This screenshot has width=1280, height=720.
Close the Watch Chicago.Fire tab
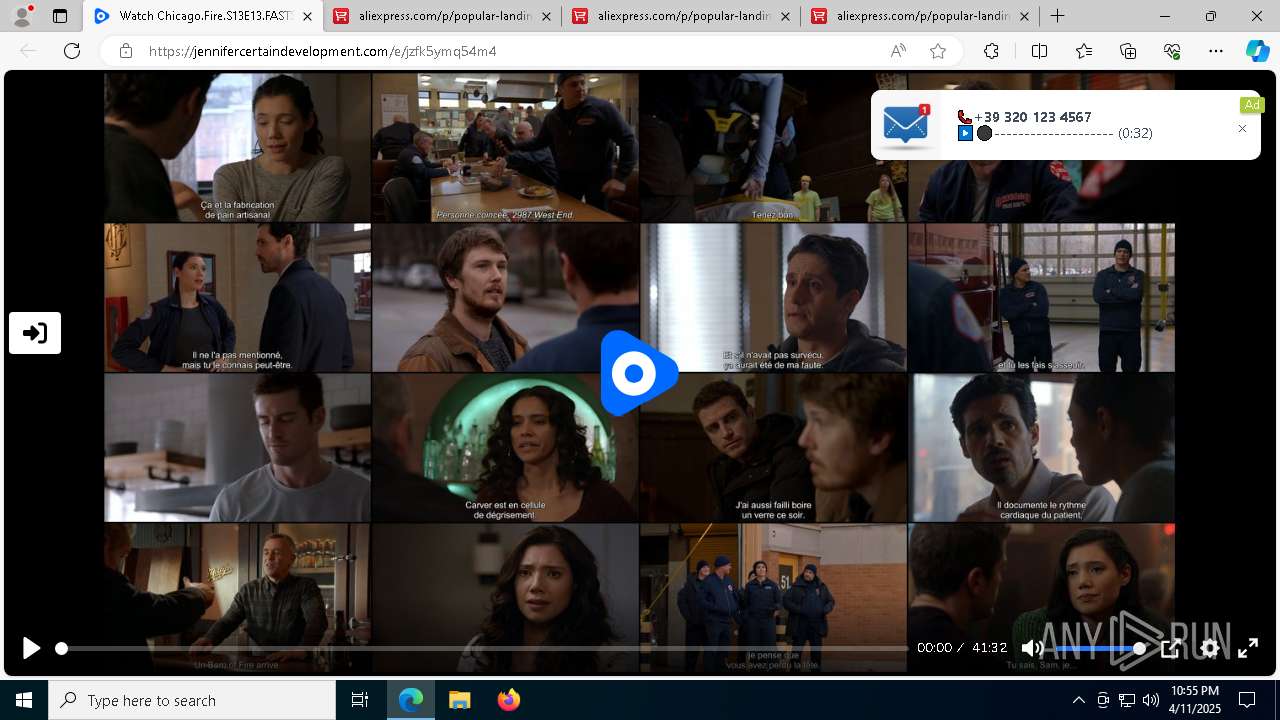coord(307,16)
